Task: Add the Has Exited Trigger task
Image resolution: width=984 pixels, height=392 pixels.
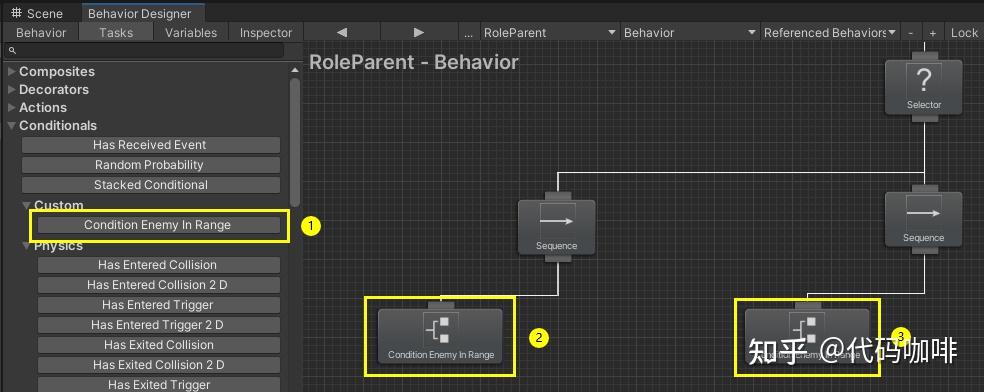Action: [x=159, y=384]
